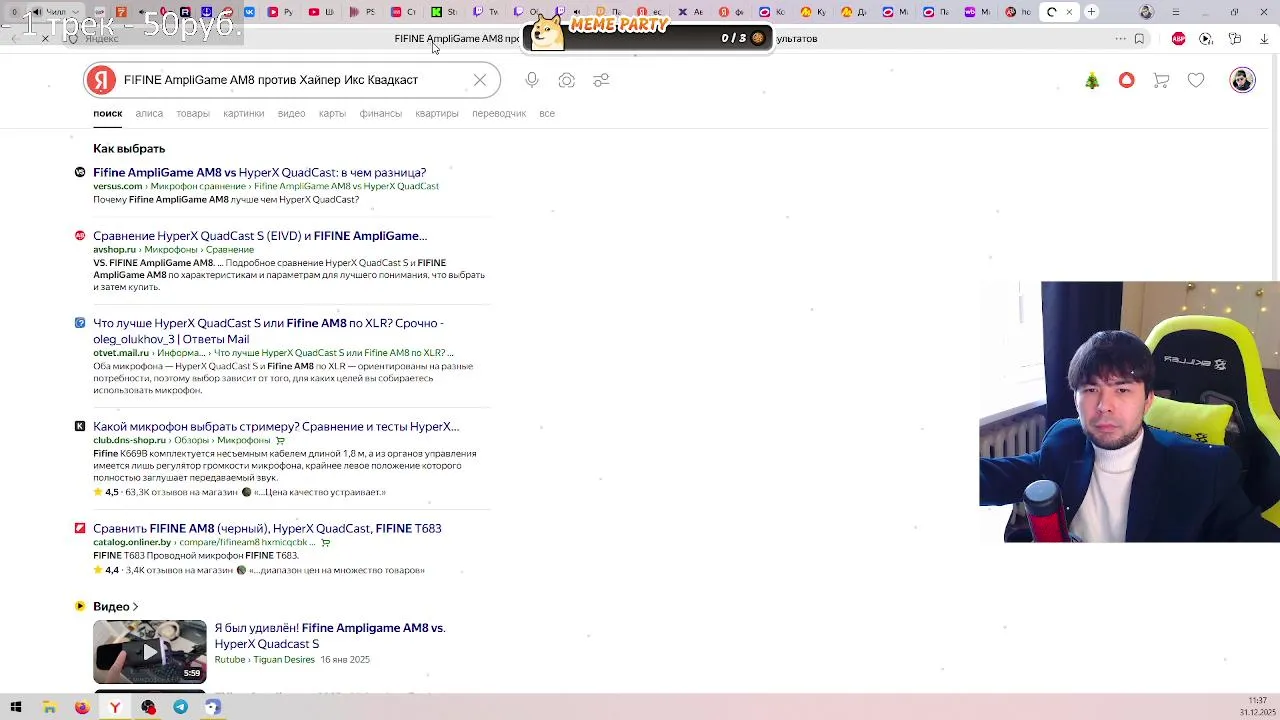
Task: Open 'Какой микрофон выбрать стримеру?' result
Action: pyautogui.click(x=276, y=426)
